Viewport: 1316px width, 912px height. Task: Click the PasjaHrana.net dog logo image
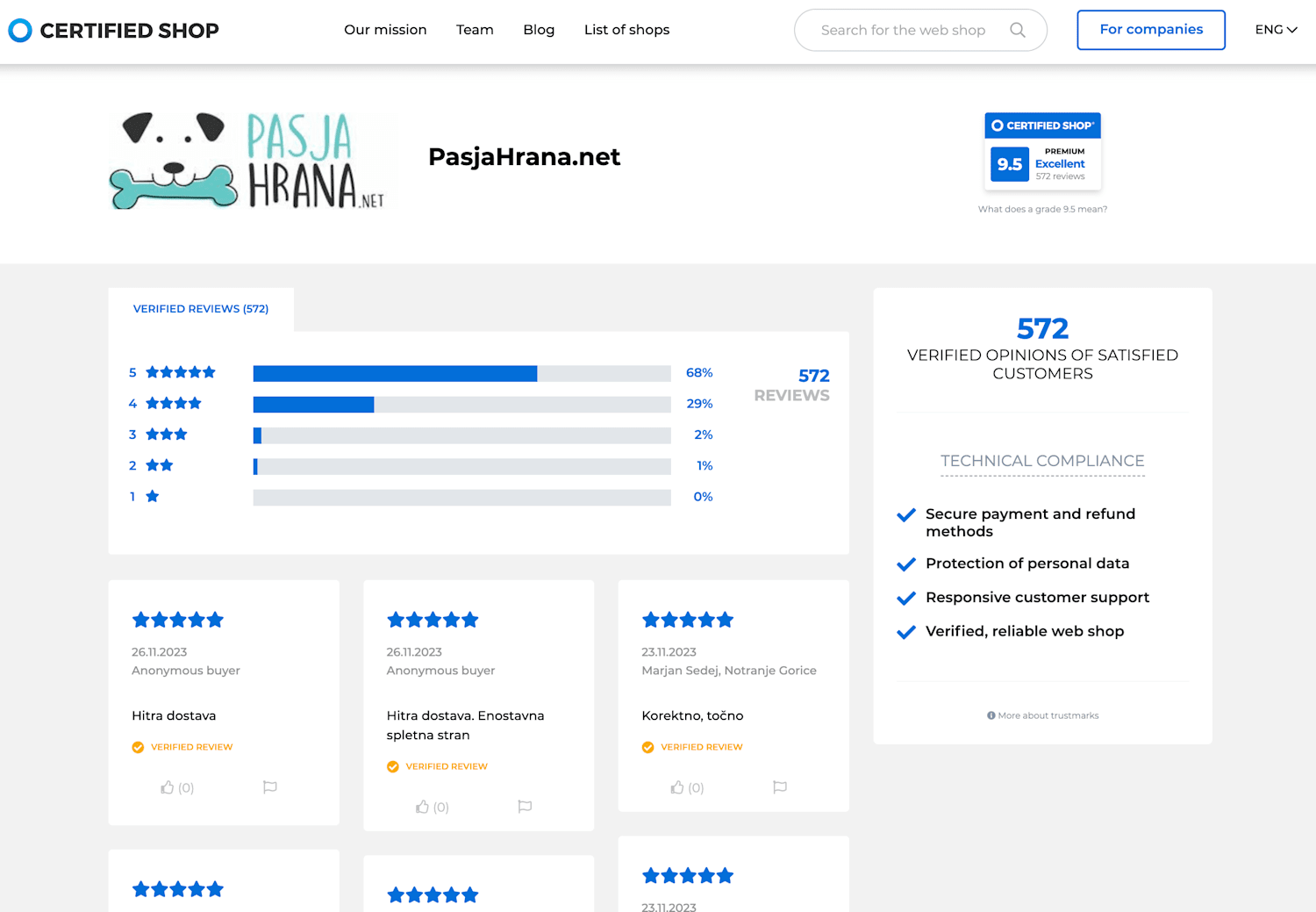pyautogui.click(x=247, y=161)
